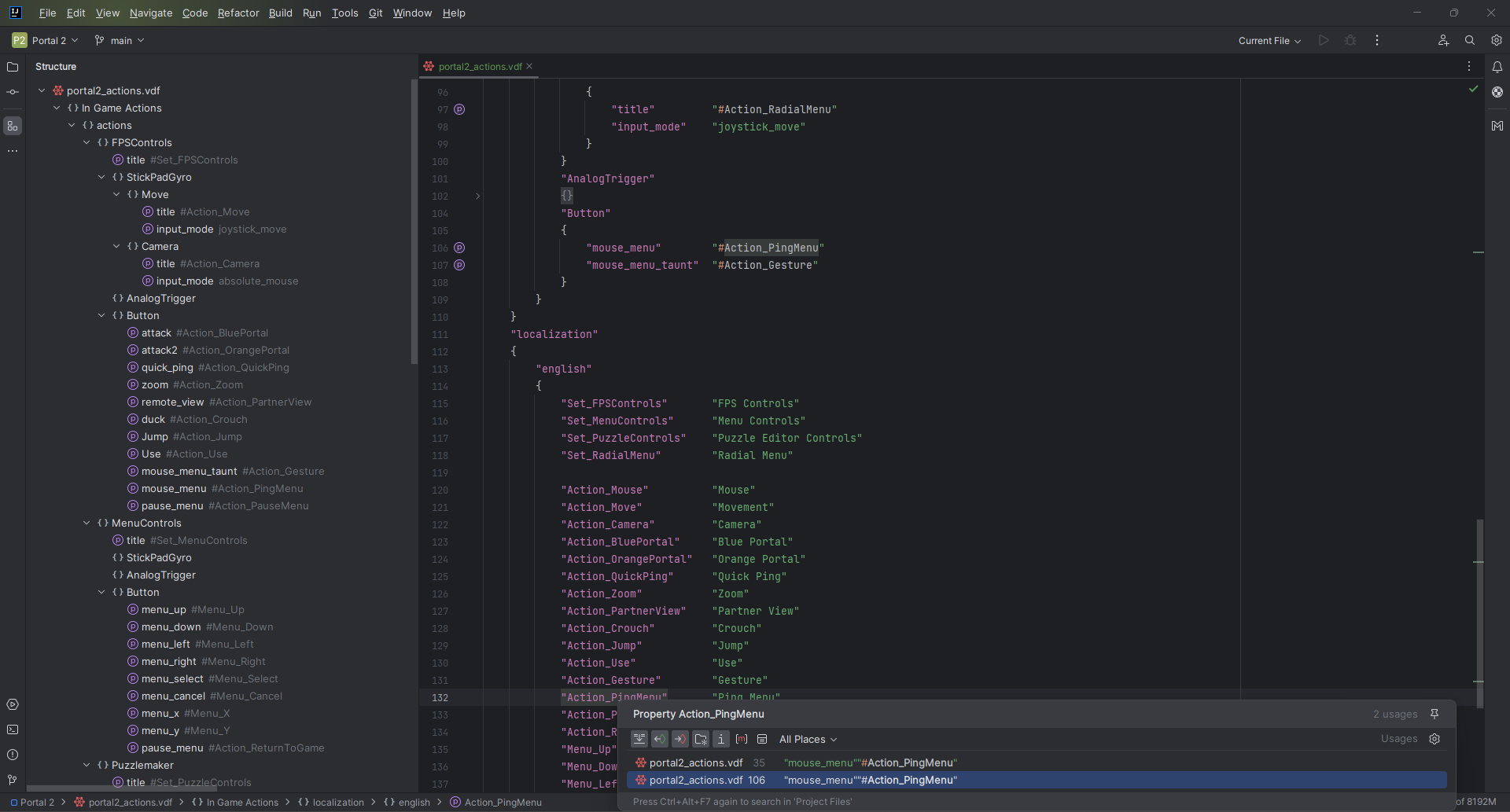Open the AI Assistant sidebar icon
The height and width of the screenshot is (812, 1510).
[1497, 92]
